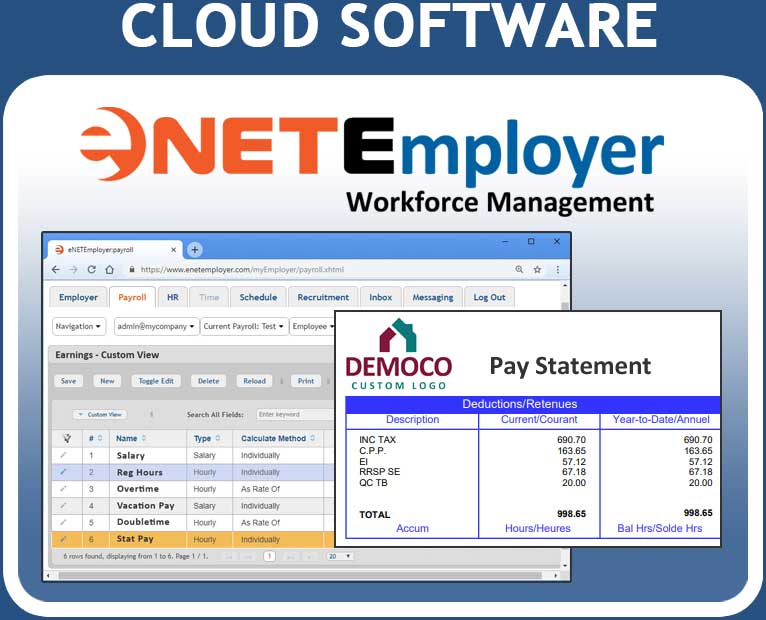Expand Current Payroll: Test dropdown

244,326
